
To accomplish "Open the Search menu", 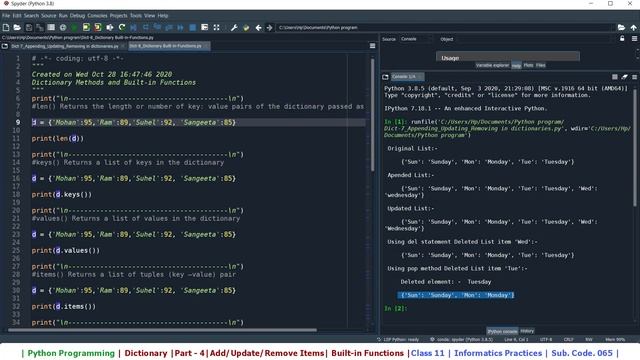I will click(31, 16).
